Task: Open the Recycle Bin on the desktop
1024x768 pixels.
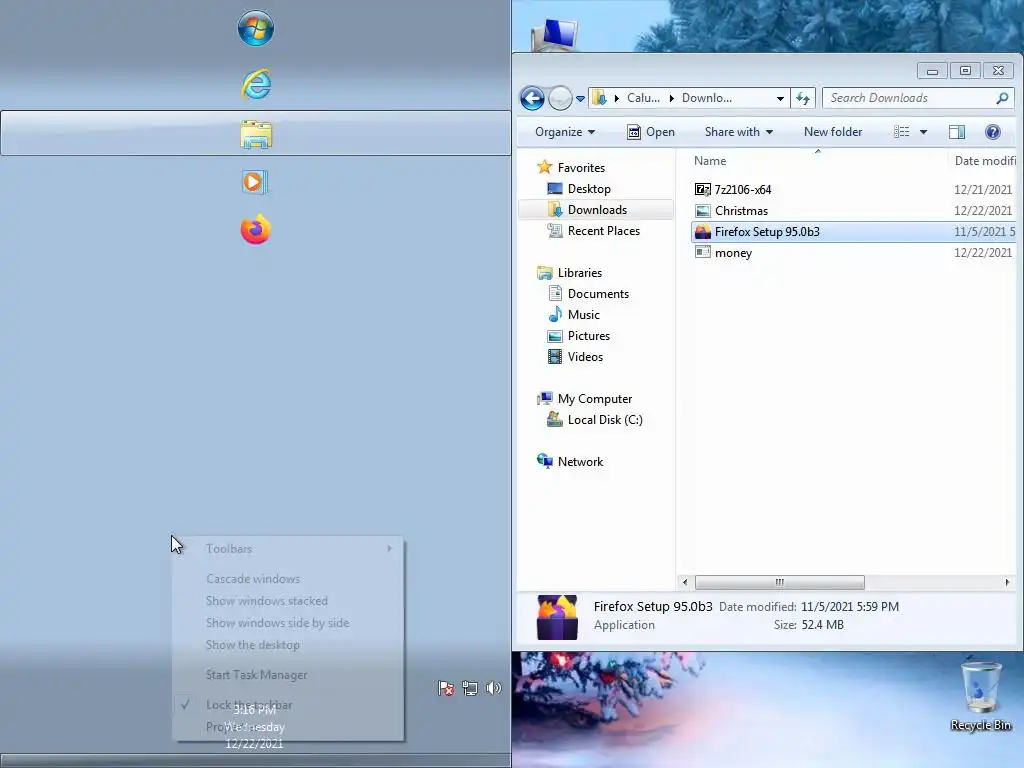Action: pyautogui.click(x=981, y=696)
